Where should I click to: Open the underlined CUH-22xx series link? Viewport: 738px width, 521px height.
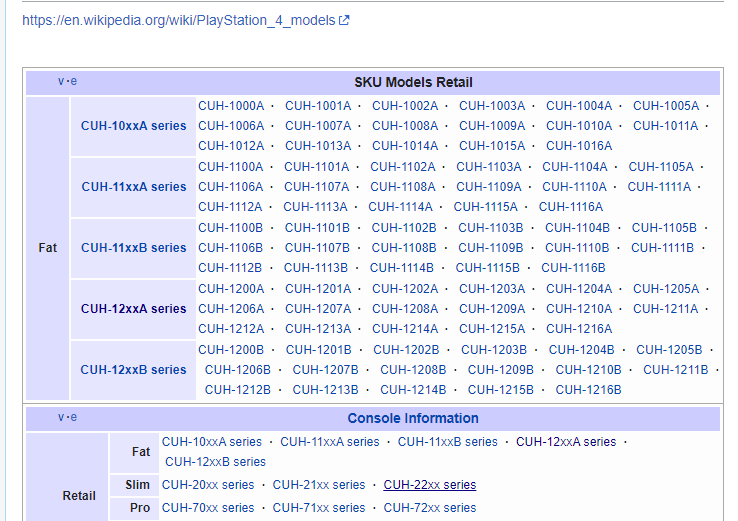click(430, 485)
